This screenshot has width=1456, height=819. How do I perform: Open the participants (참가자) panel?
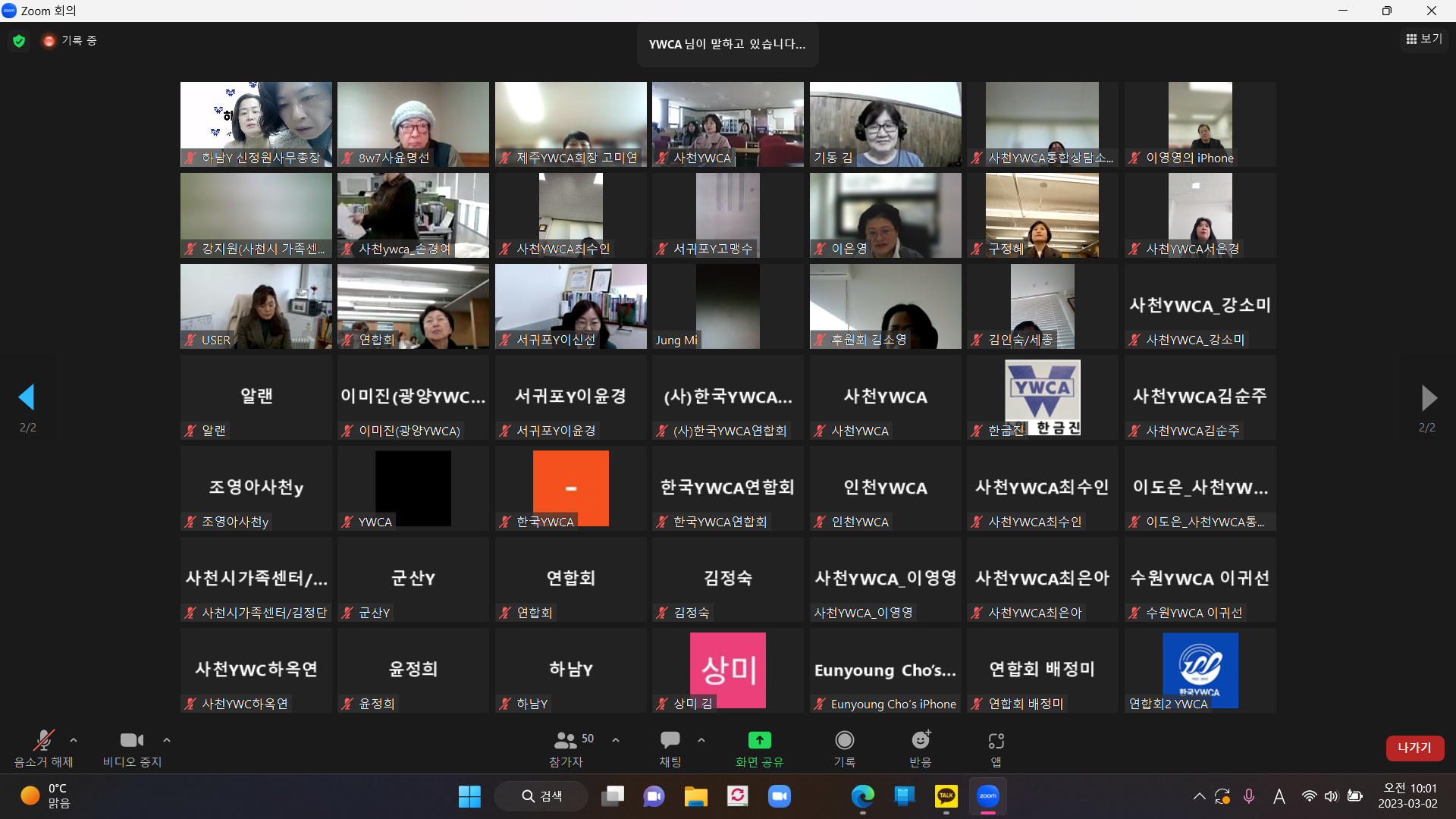[x=566, y=748]
